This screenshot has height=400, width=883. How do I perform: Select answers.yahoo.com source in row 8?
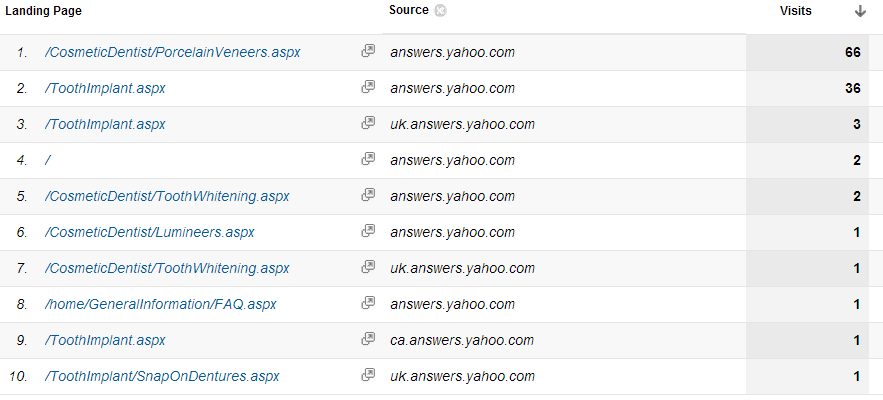point(452,305)
